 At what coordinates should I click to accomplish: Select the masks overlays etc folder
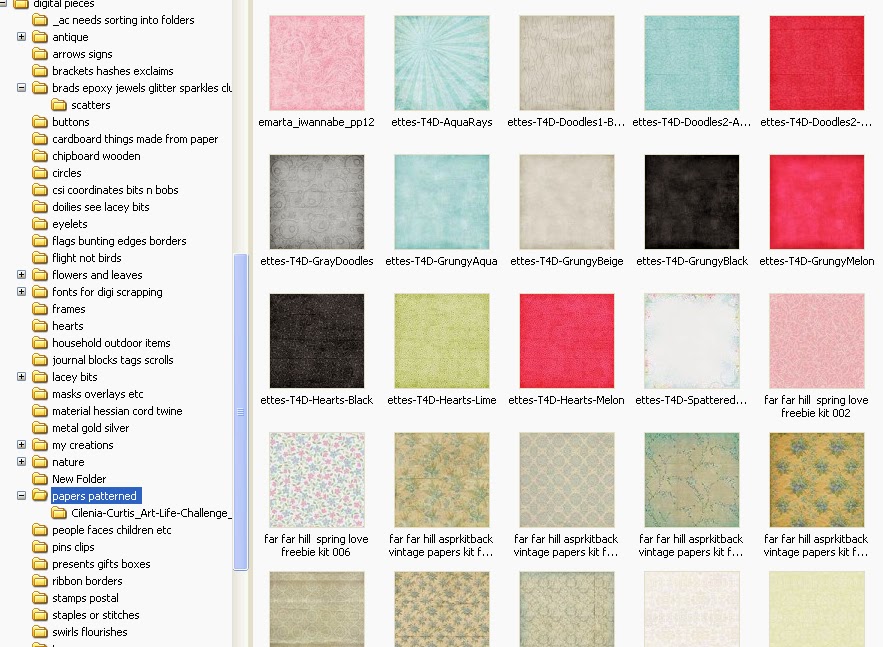pos(98,394)
